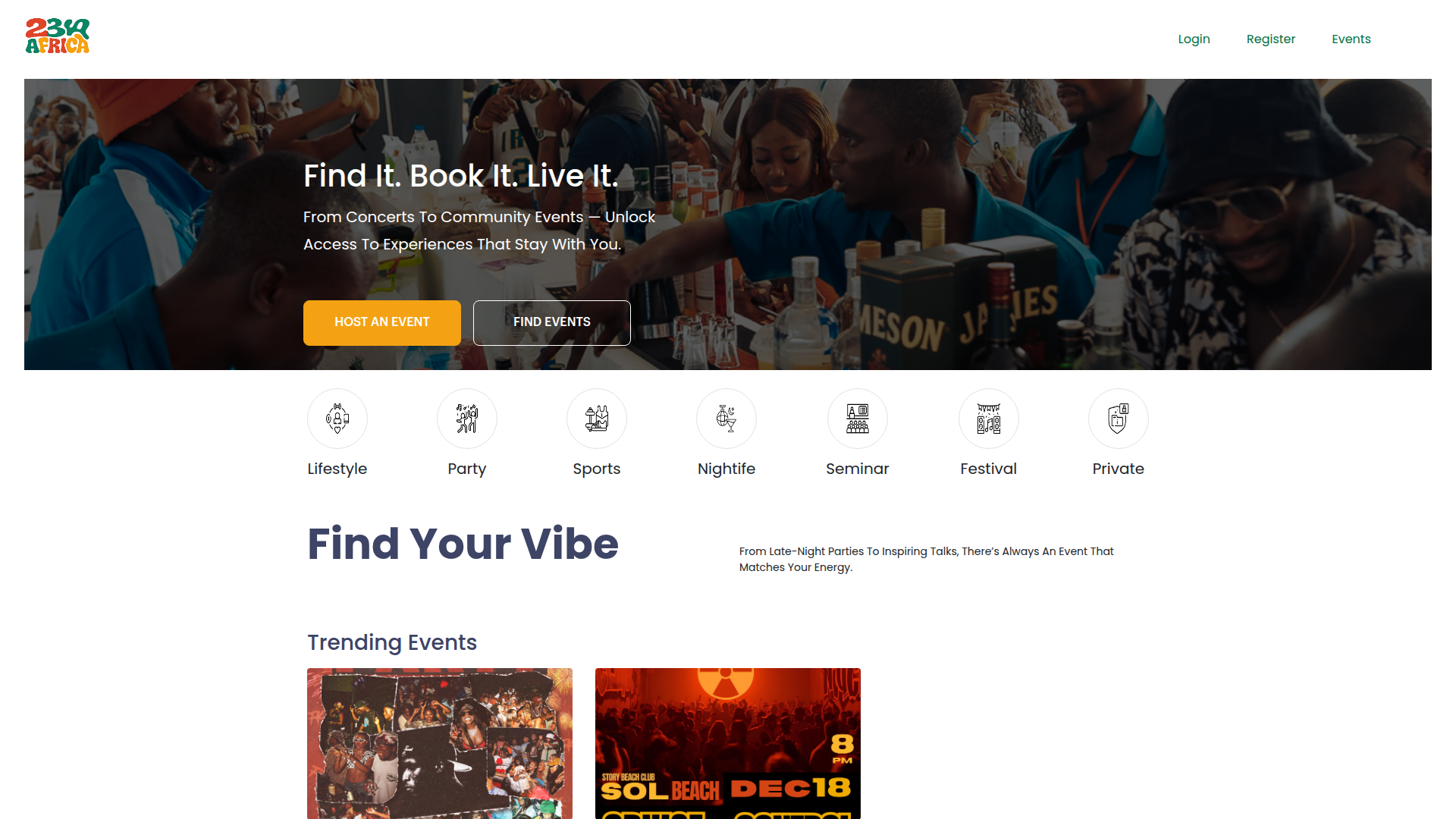Open the Sol Beach Dec 18 event poster
Image resolution: width=1456 pixels, height=819 pixels.
coord(728,743)
